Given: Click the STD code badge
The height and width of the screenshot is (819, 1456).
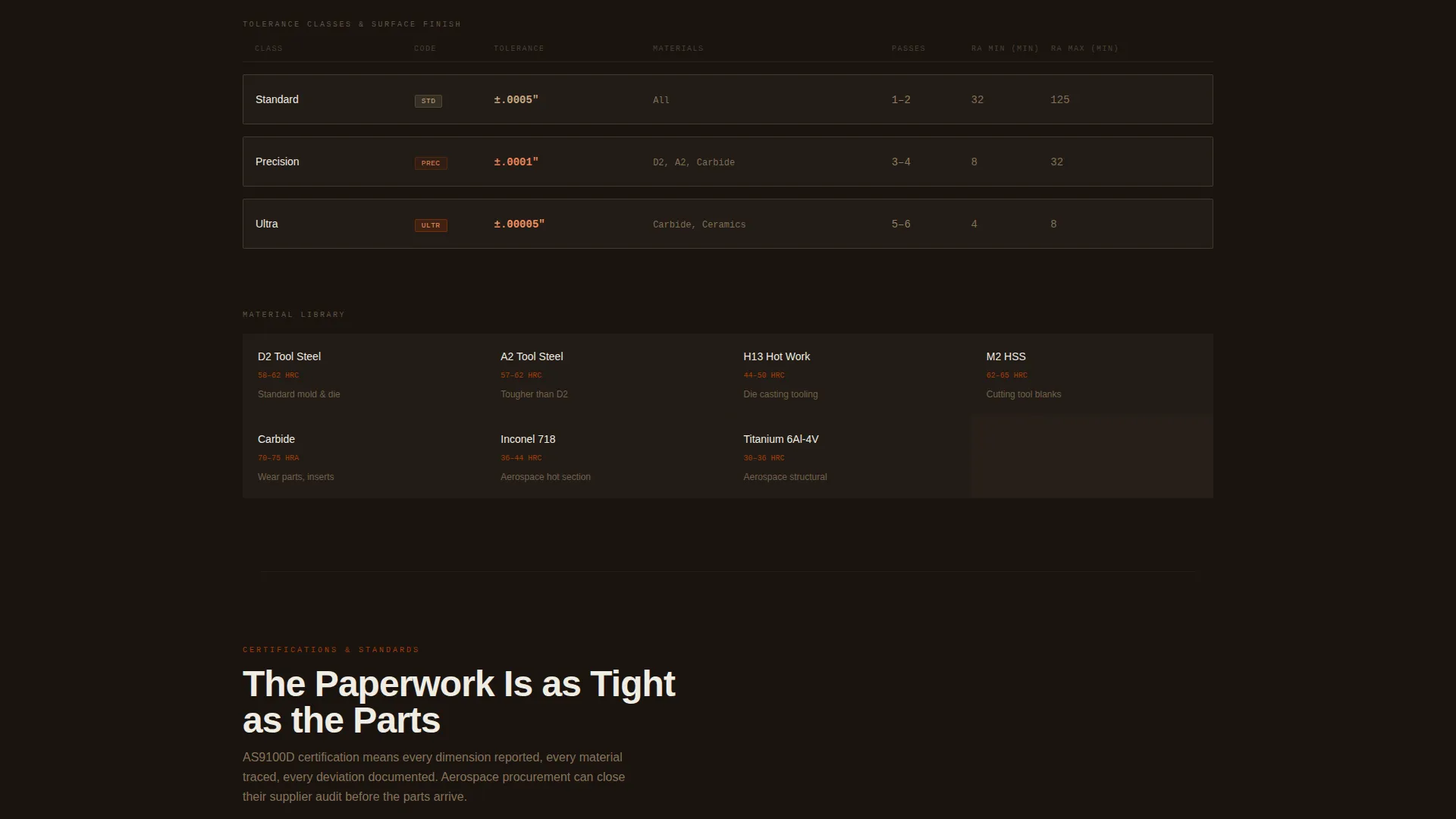Looking at the screenshot, I should tap(428, 101).
